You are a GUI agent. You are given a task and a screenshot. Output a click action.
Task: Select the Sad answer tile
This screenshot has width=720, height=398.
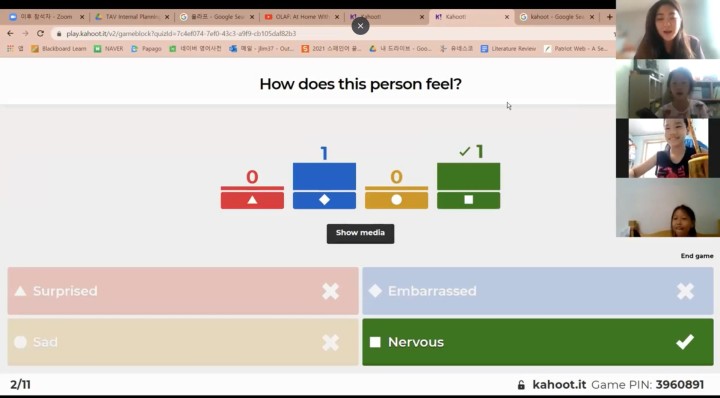point(183,342)
